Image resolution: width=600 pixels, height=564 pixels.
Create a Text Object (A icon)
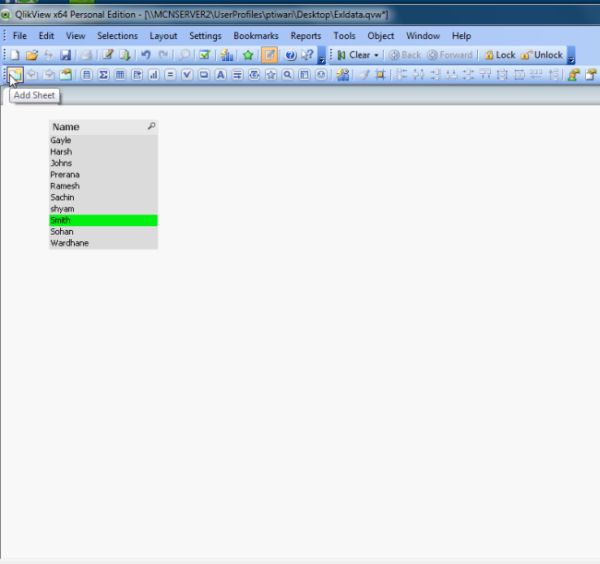point(220,75)
